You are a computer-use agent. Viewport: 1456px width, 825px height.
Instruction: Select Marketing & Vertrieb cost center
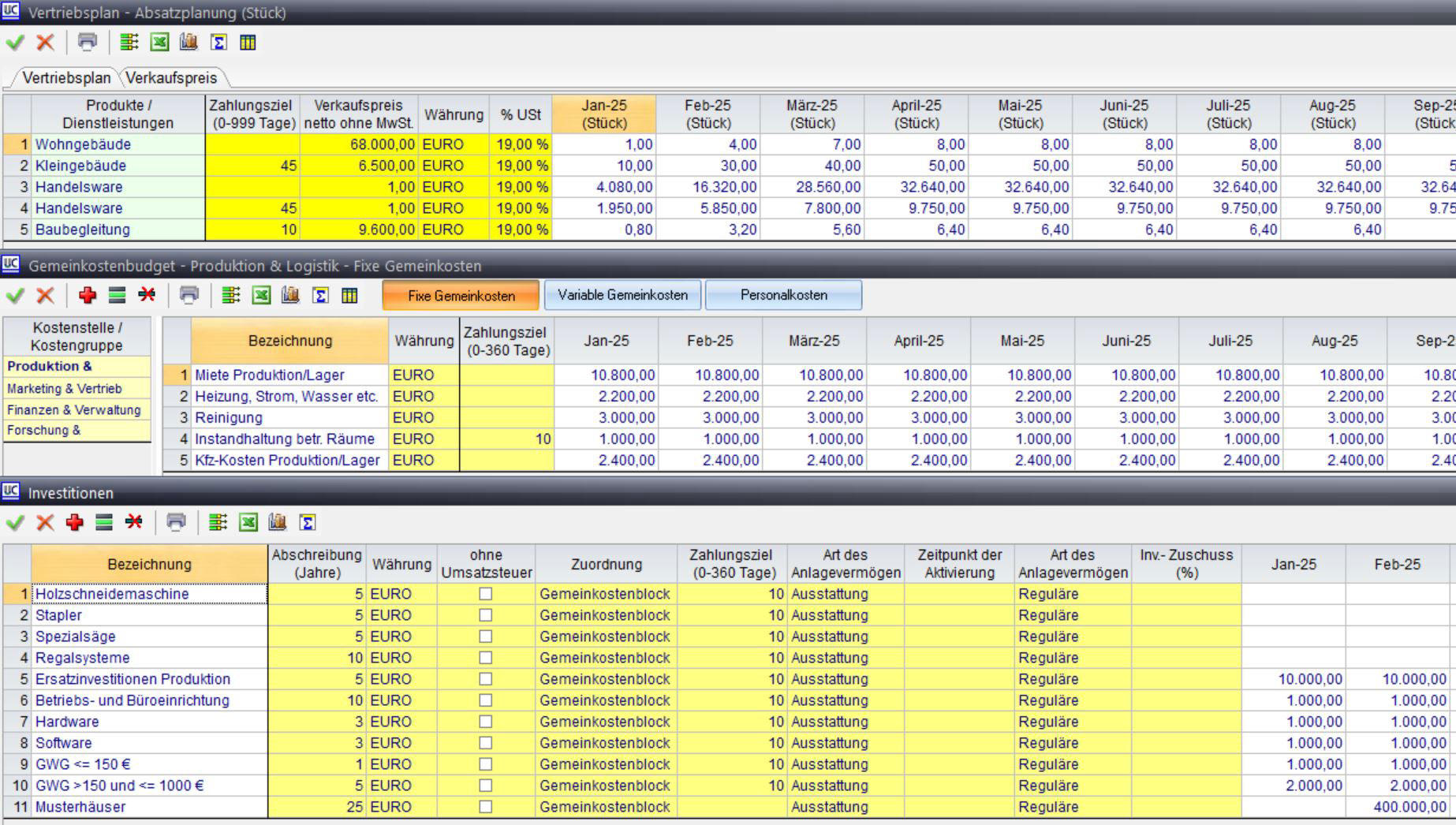[65, 389]
